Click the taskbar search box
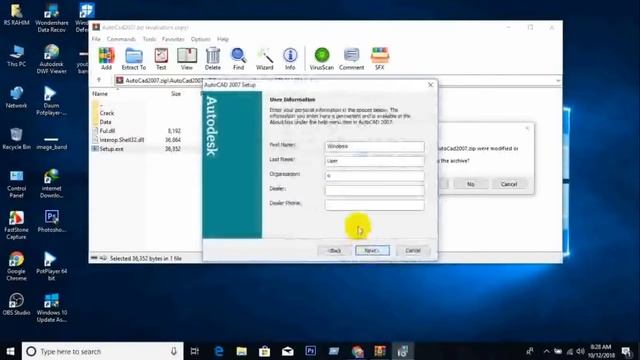 tap(103, 351)
